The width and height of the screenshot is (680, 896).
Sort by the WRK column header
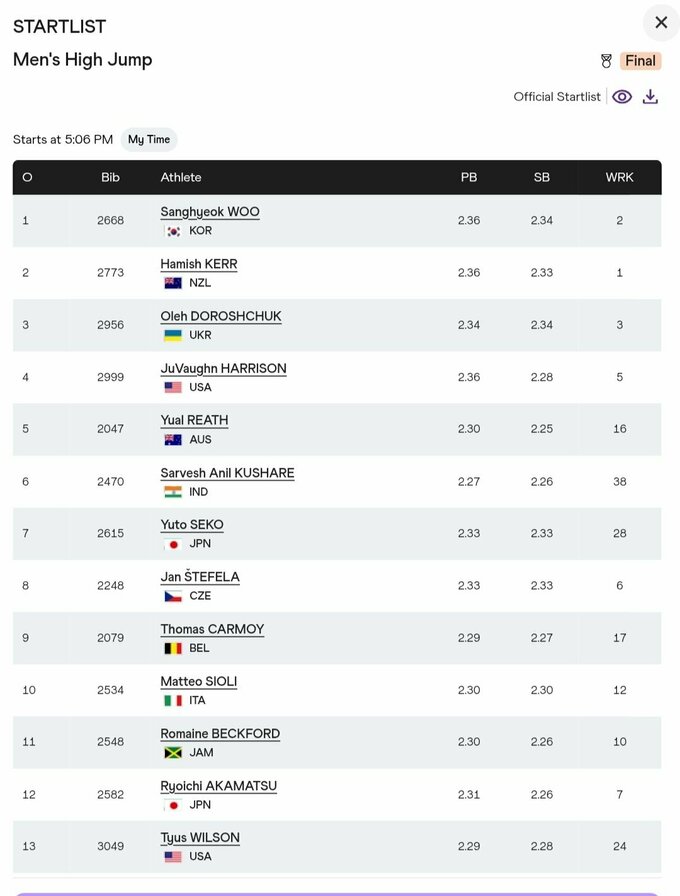click(619, 177)
